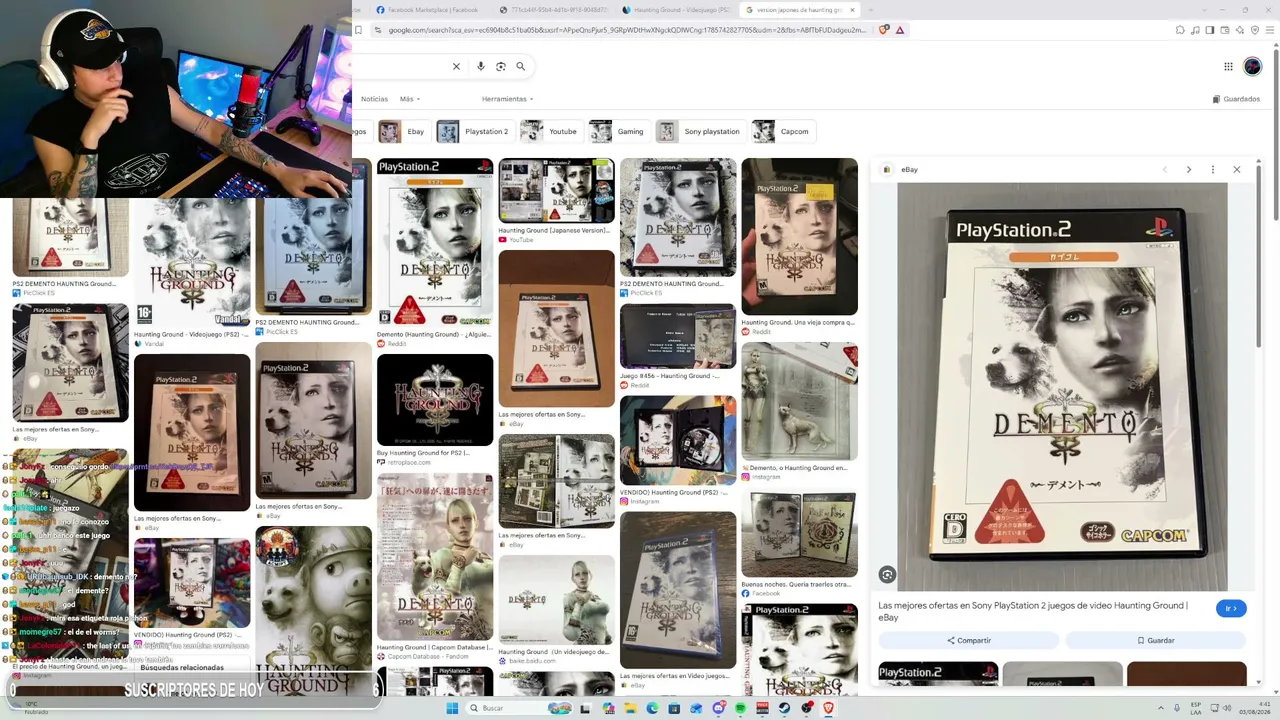Filter results with the Gaming chip

tap(618, 131)
